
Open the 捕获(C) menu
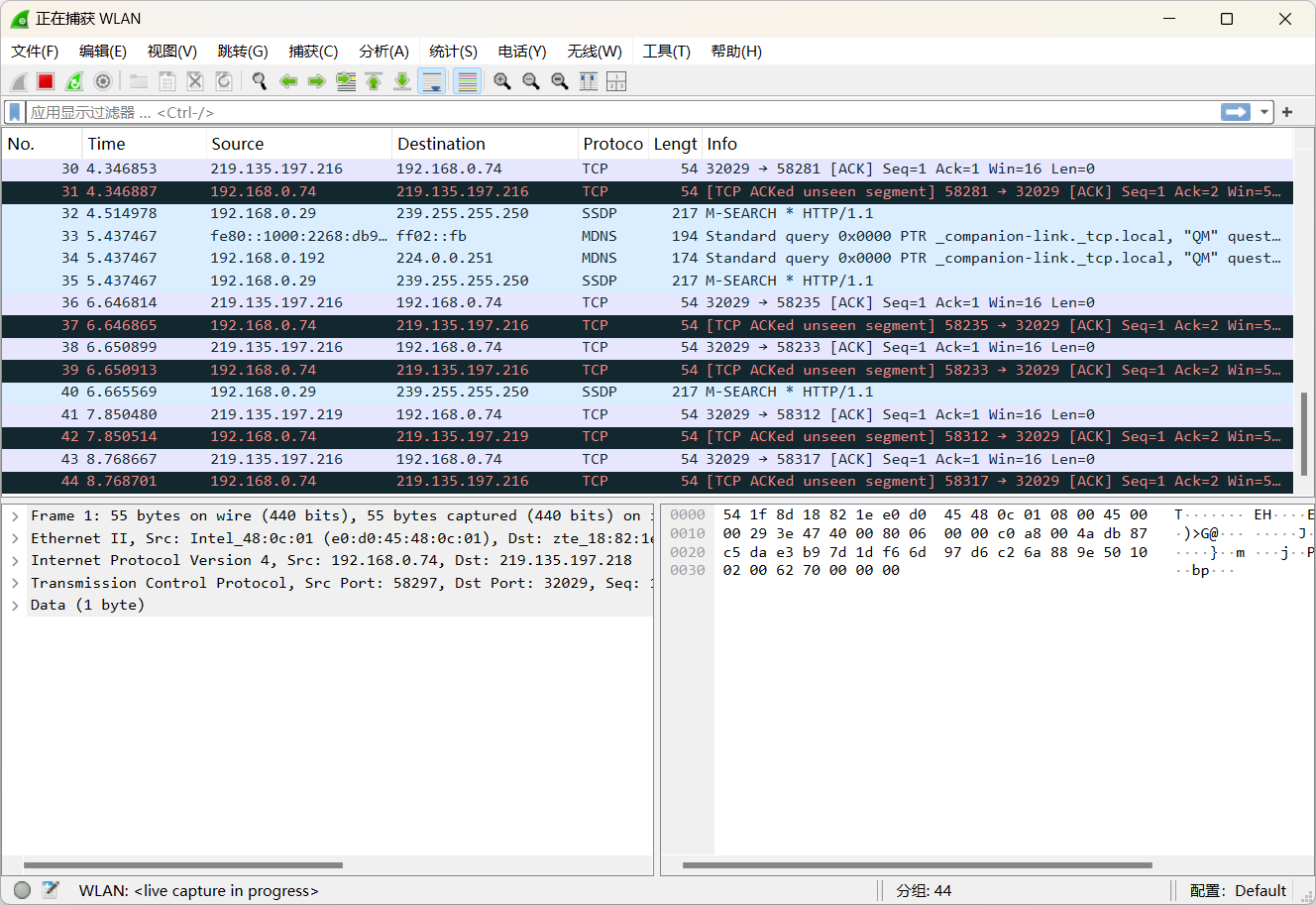click(x=313, y=52)
